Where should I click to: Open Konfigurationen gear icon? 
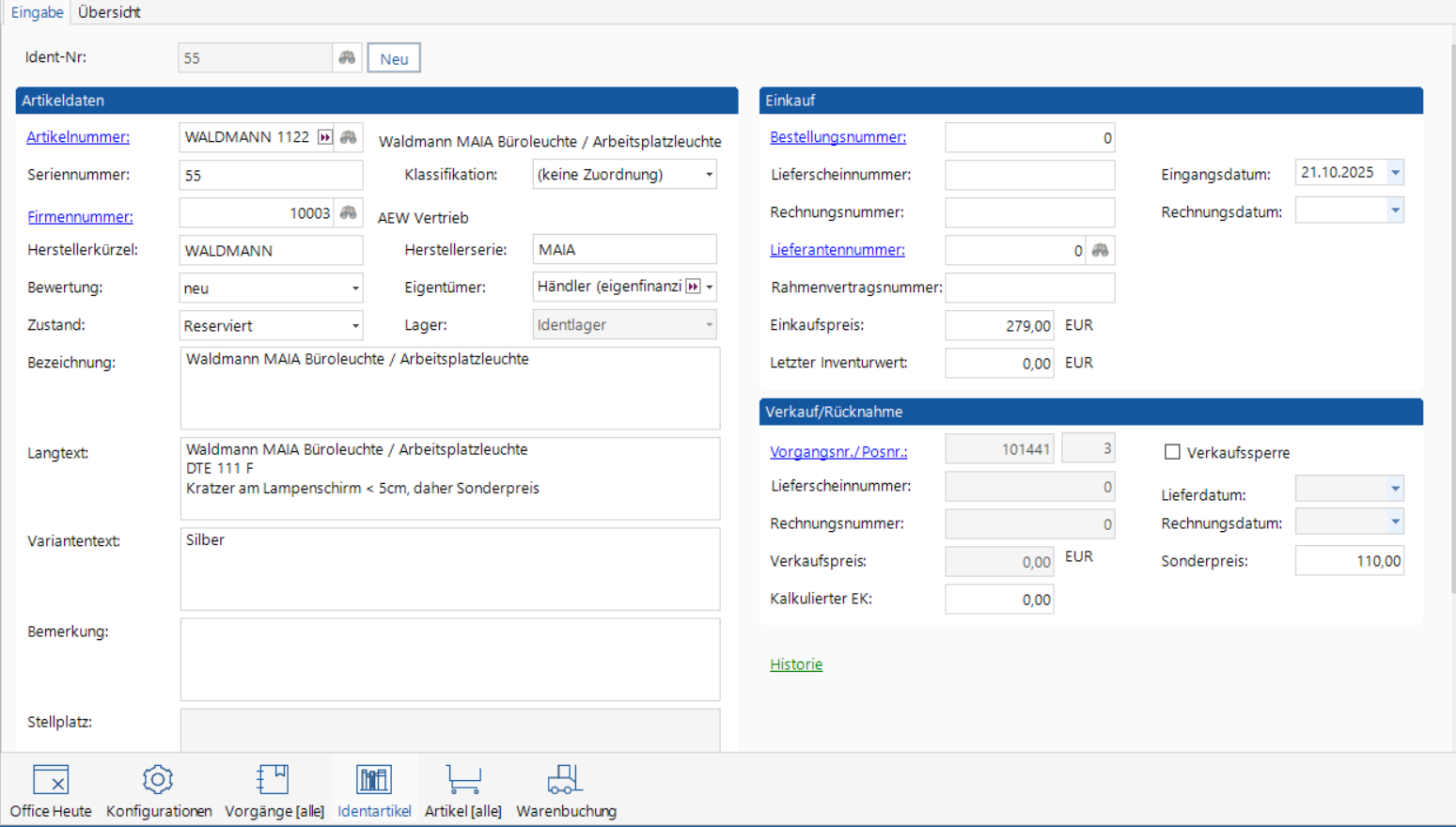click(158, 791)
